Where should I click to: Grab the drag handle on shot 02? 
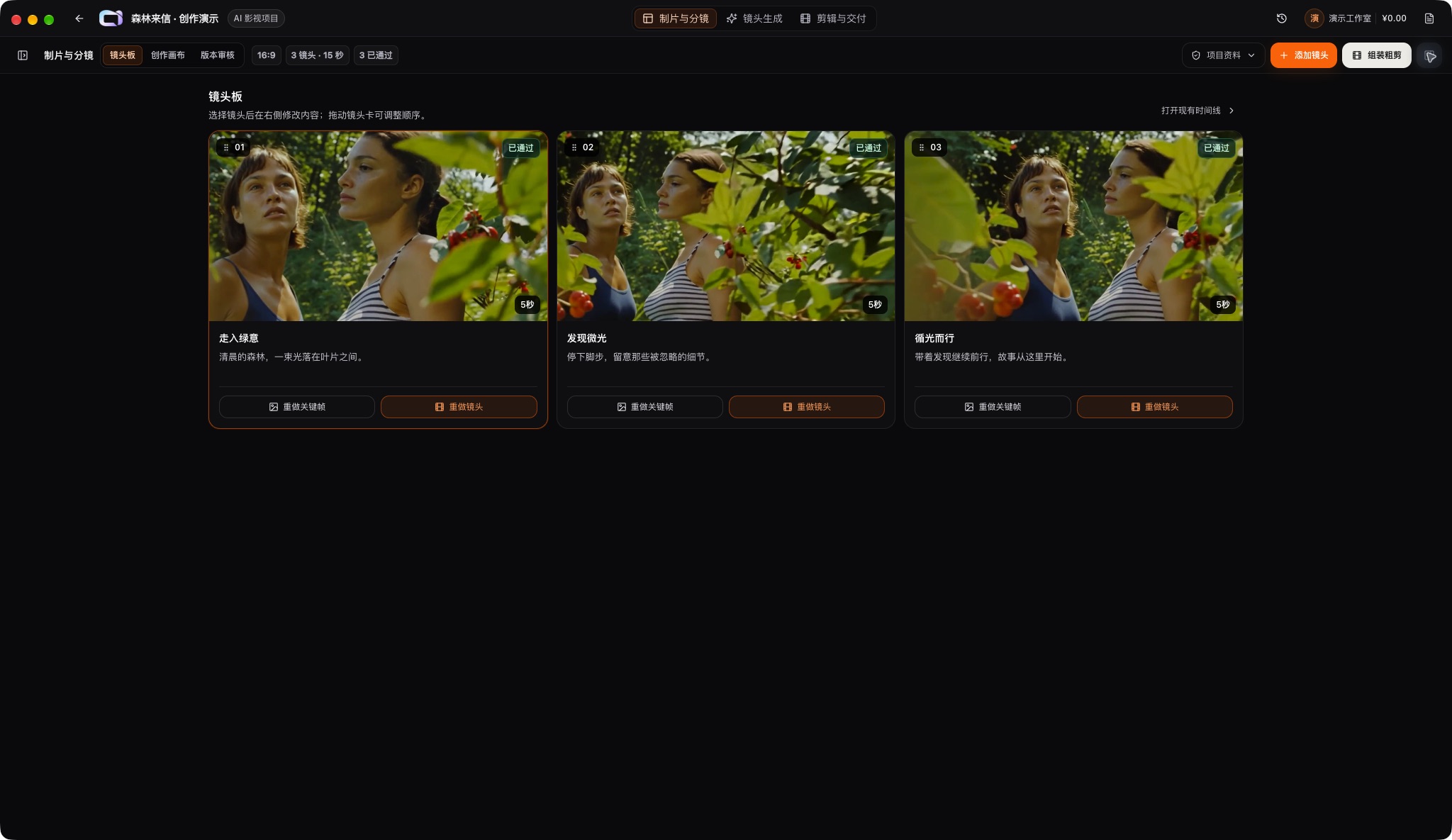coord(574,147)
